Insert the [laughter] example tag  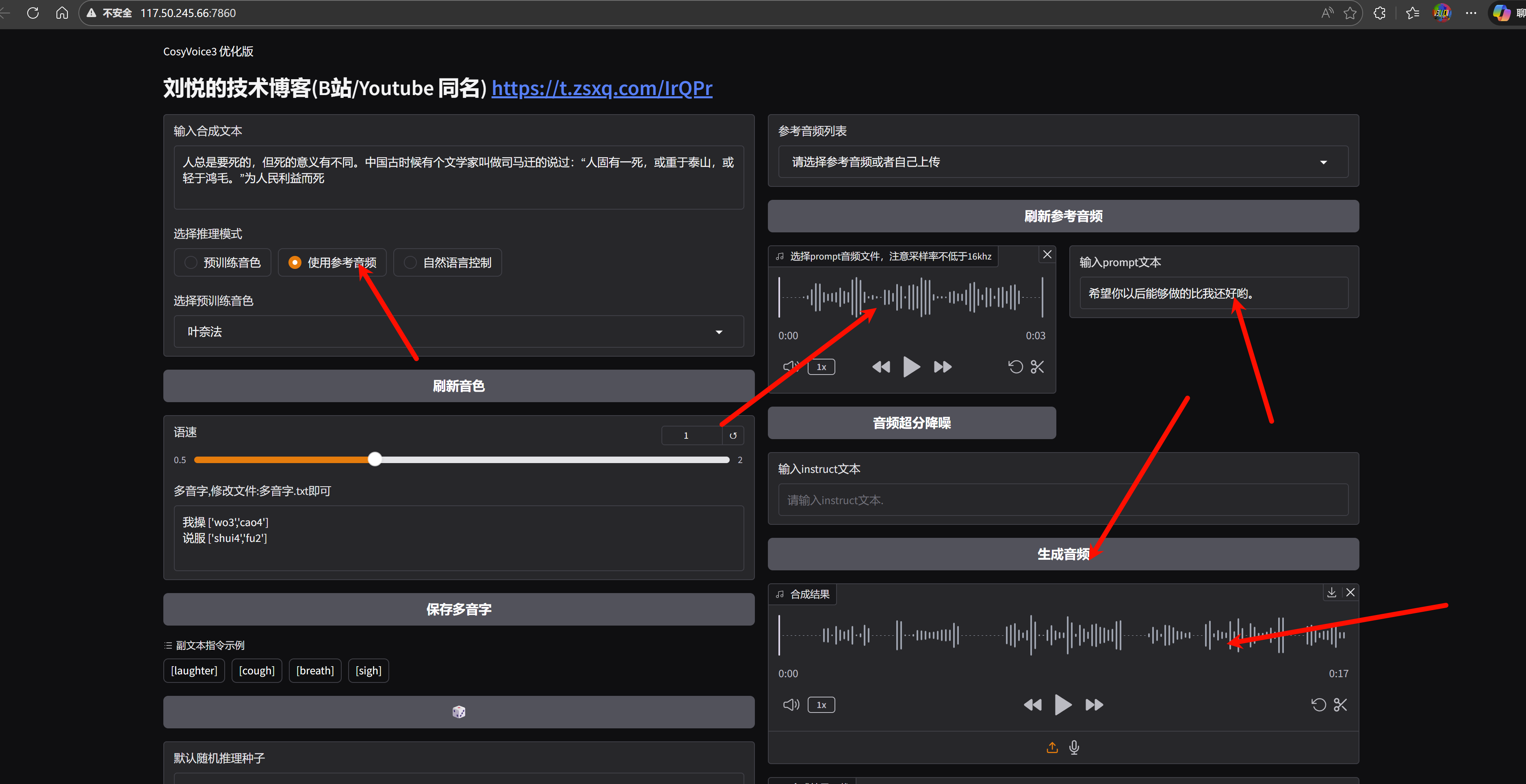194,670
